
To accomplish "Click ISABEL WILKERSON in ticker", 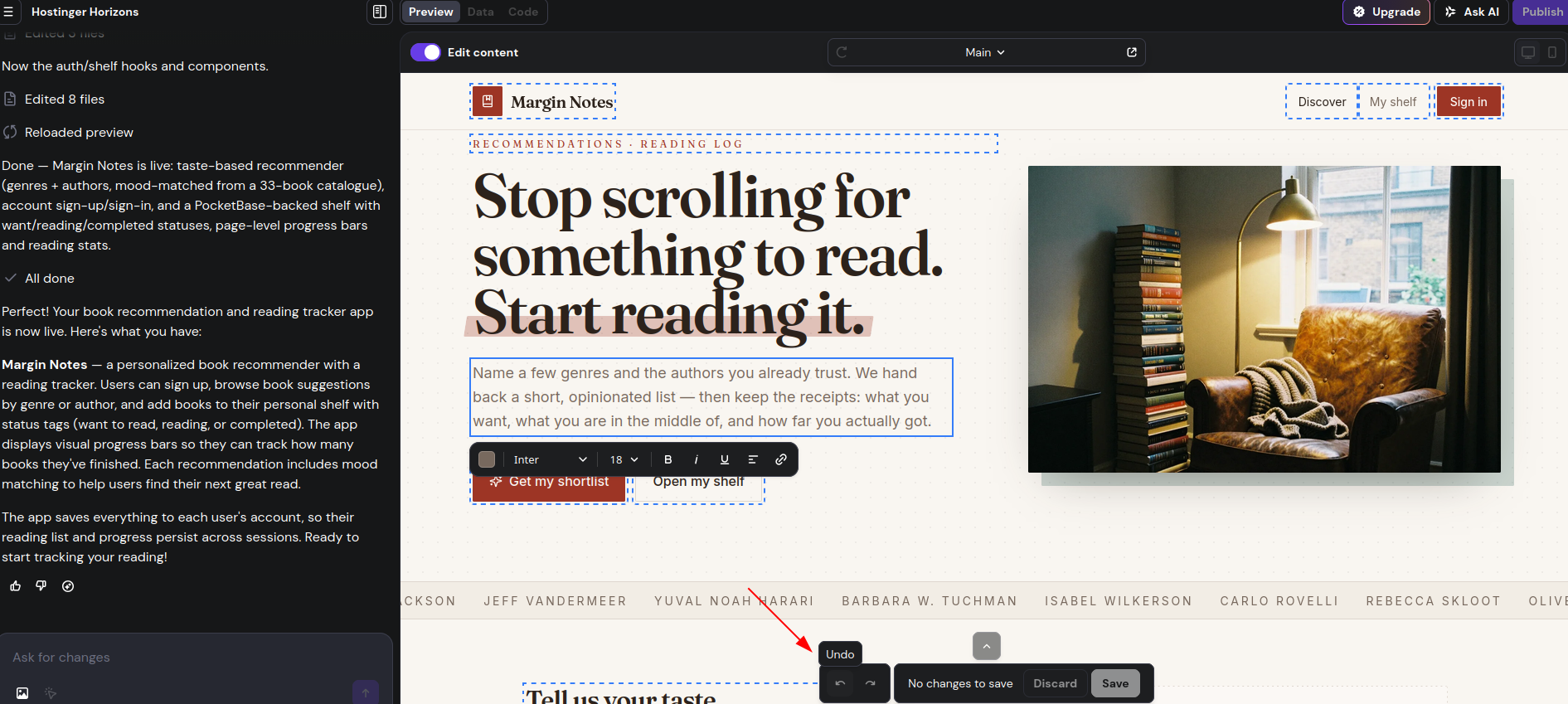I will (x=1119, y=601).
